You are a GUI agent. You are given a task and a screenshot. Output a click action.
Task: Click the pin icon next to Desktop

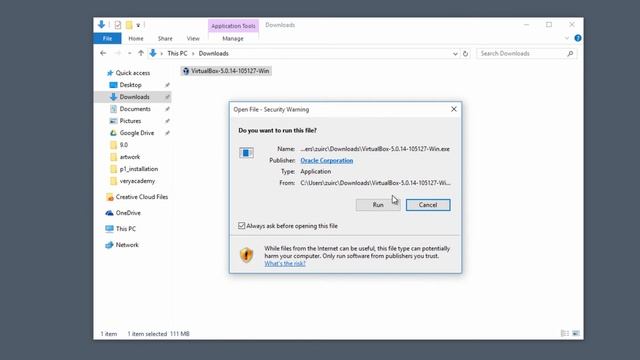pos(167,85)
